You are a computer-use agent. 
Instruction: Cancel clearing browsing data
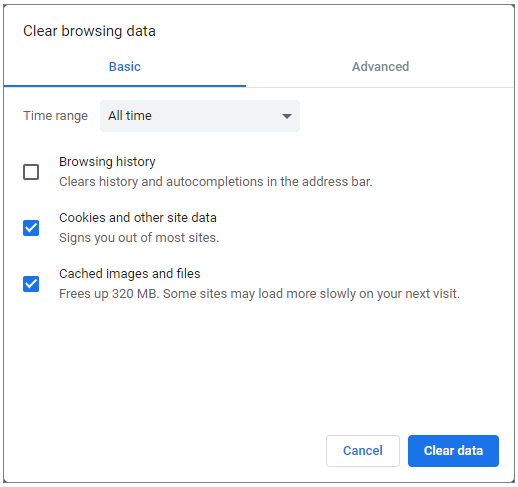pos(363,451)
